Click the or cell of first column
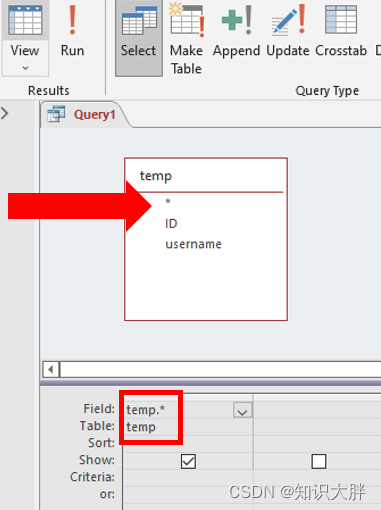This screenshot has width=381, height=510. [x=188, y=495]
